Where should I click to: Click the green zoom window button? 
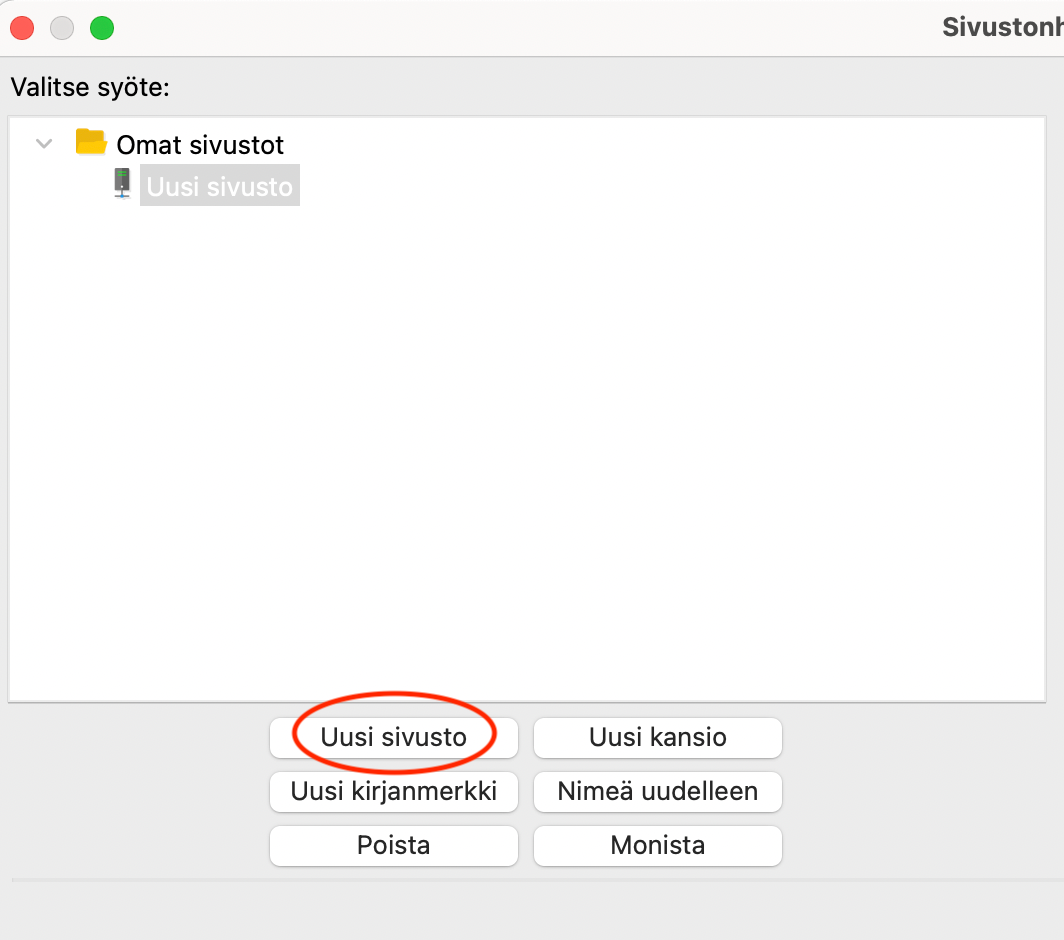[x=102, y=28]
